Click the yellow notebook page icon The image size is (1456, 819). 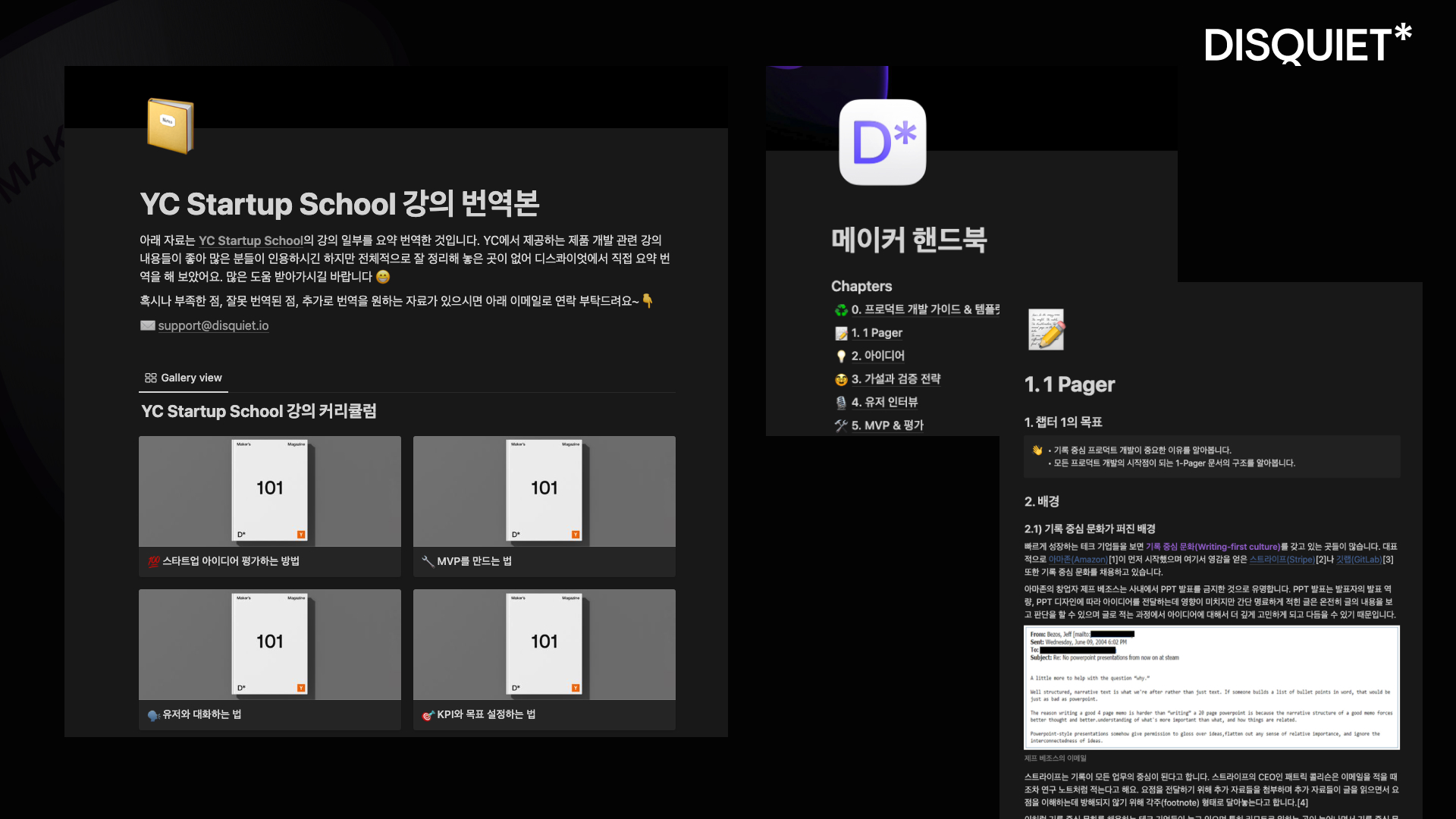click(171, 125)
